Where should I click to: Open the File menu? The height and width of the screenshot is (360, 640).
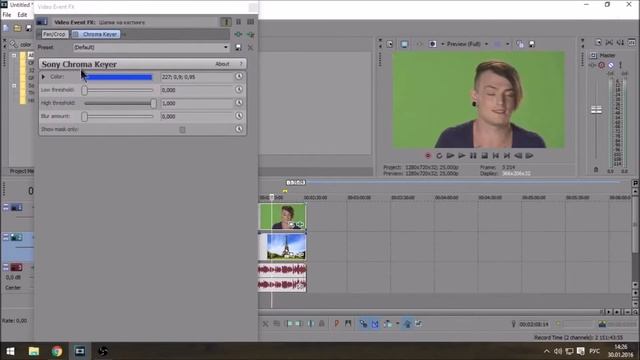(x=7, y=15)
